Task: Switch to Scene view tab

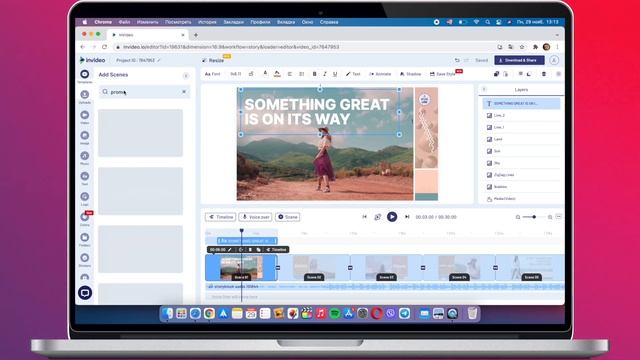Action: (288, 217)
